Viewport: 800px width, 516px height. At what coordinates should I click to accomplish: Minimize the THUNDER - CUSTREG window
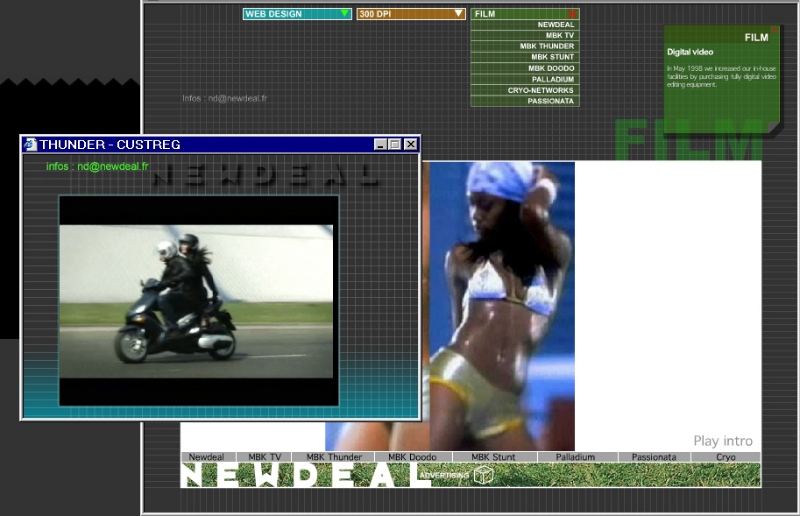[x=380, y=144]
